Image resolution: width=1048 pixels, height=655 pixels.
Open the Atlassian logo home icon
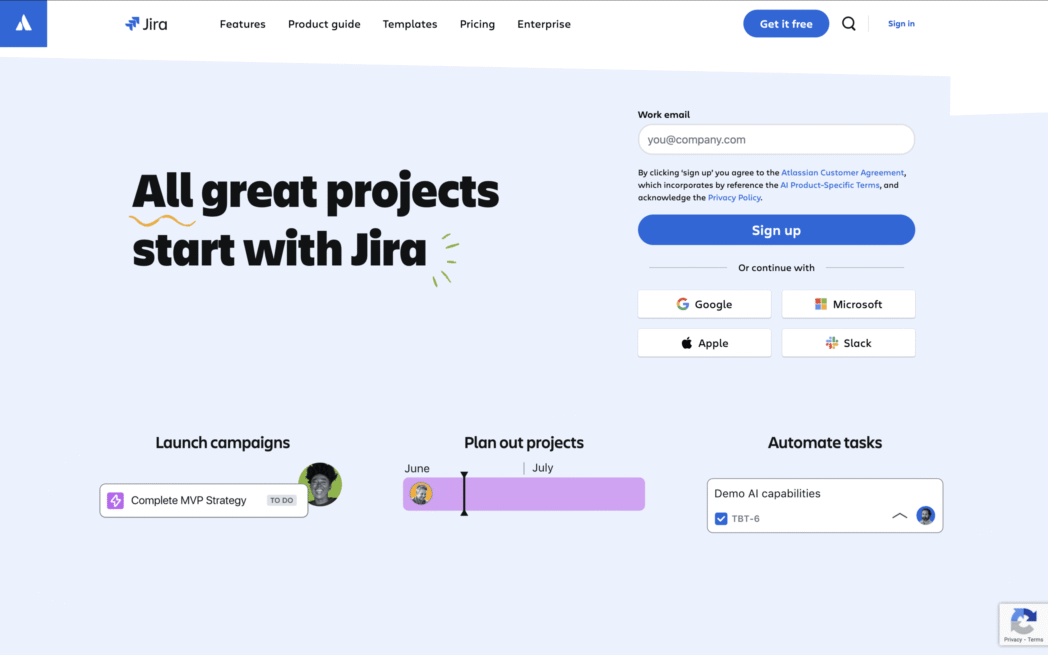pos(23,23)
